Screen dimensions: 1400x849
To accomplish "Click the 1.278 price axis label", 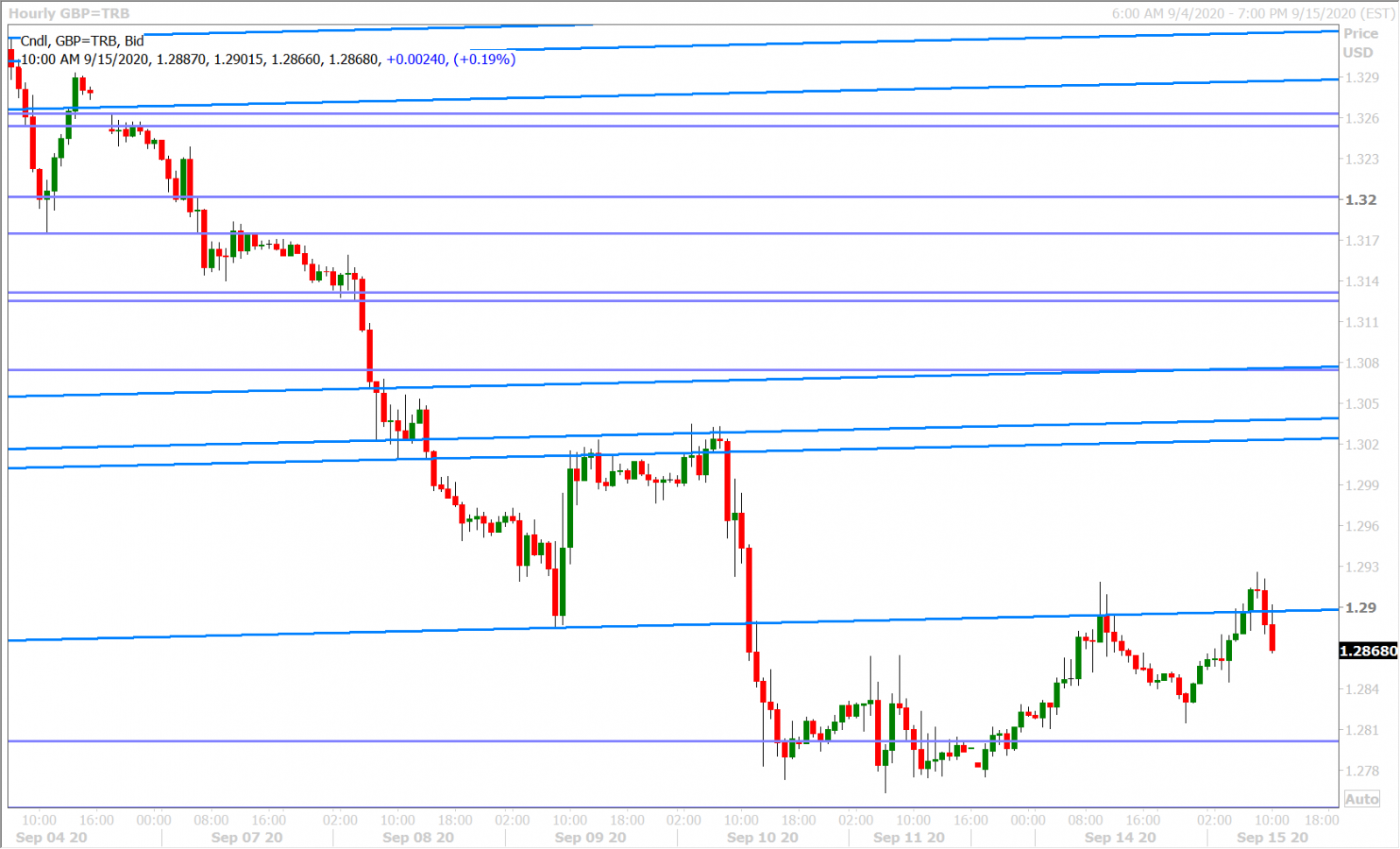I will (x=1361, y=771).
